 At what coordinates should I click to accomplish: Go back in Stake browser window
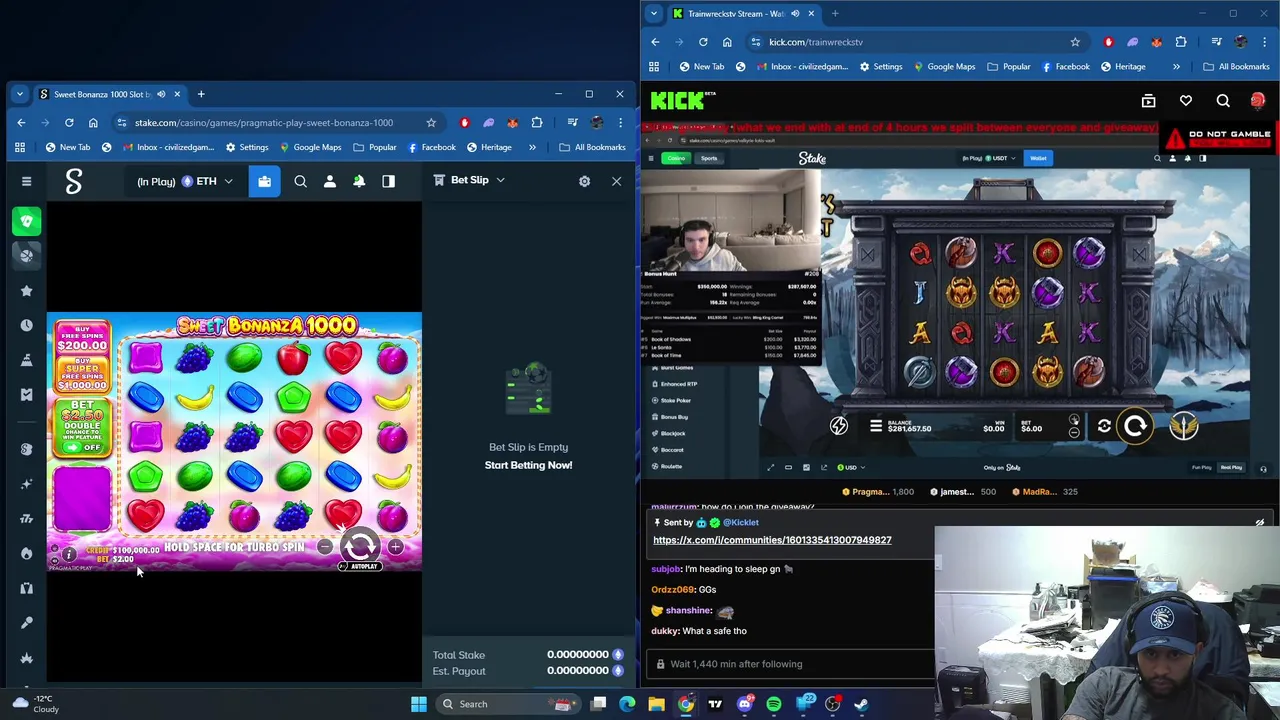tap(21, 122)
